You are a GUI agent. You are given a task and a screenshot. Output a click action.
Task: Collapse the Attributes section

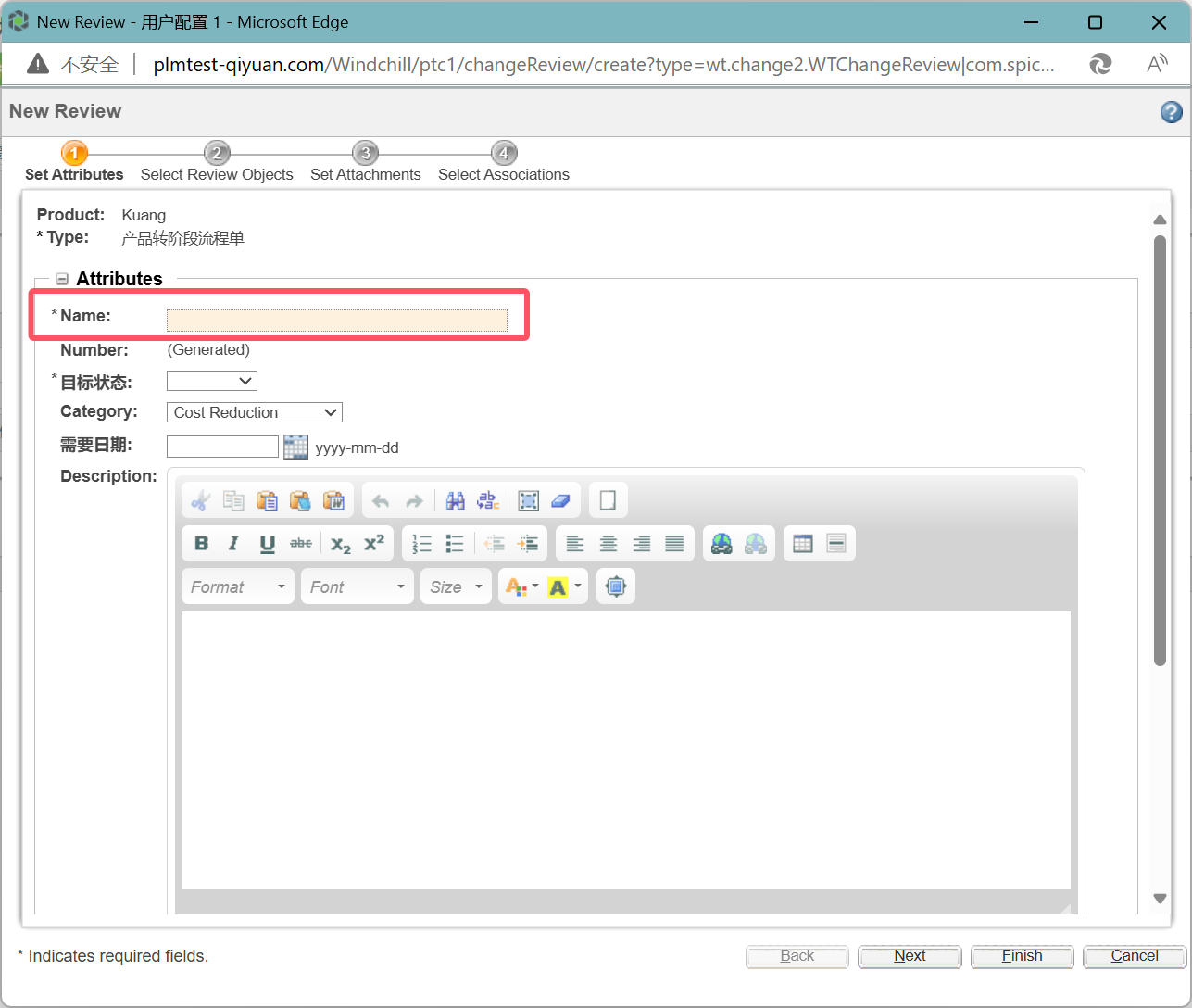[x=62, y=278]
